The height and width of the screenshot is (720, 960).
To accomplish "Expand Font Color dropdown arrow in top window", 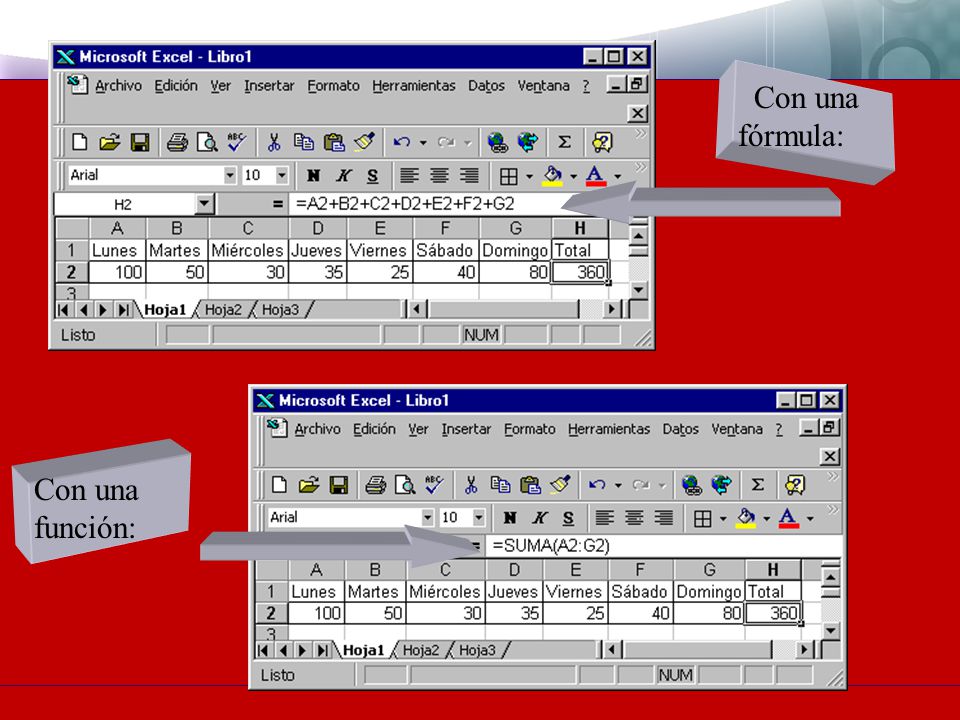I will [x=618, y=176].
